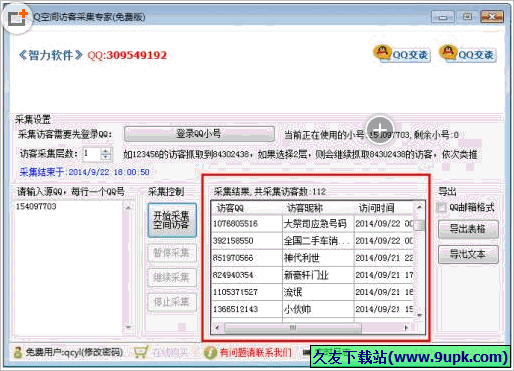Minimize the Q空间访客采集专家 window

point(443,17)
